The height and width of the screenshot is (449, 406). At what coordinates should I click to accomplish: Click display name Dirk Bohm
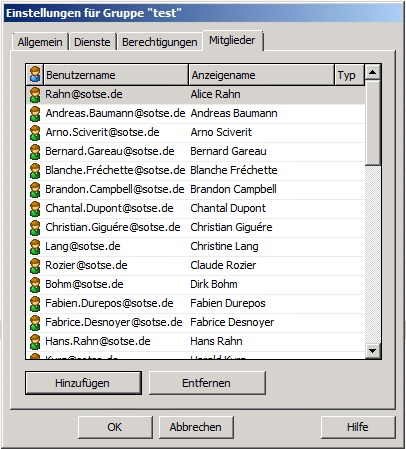(214, 284)
